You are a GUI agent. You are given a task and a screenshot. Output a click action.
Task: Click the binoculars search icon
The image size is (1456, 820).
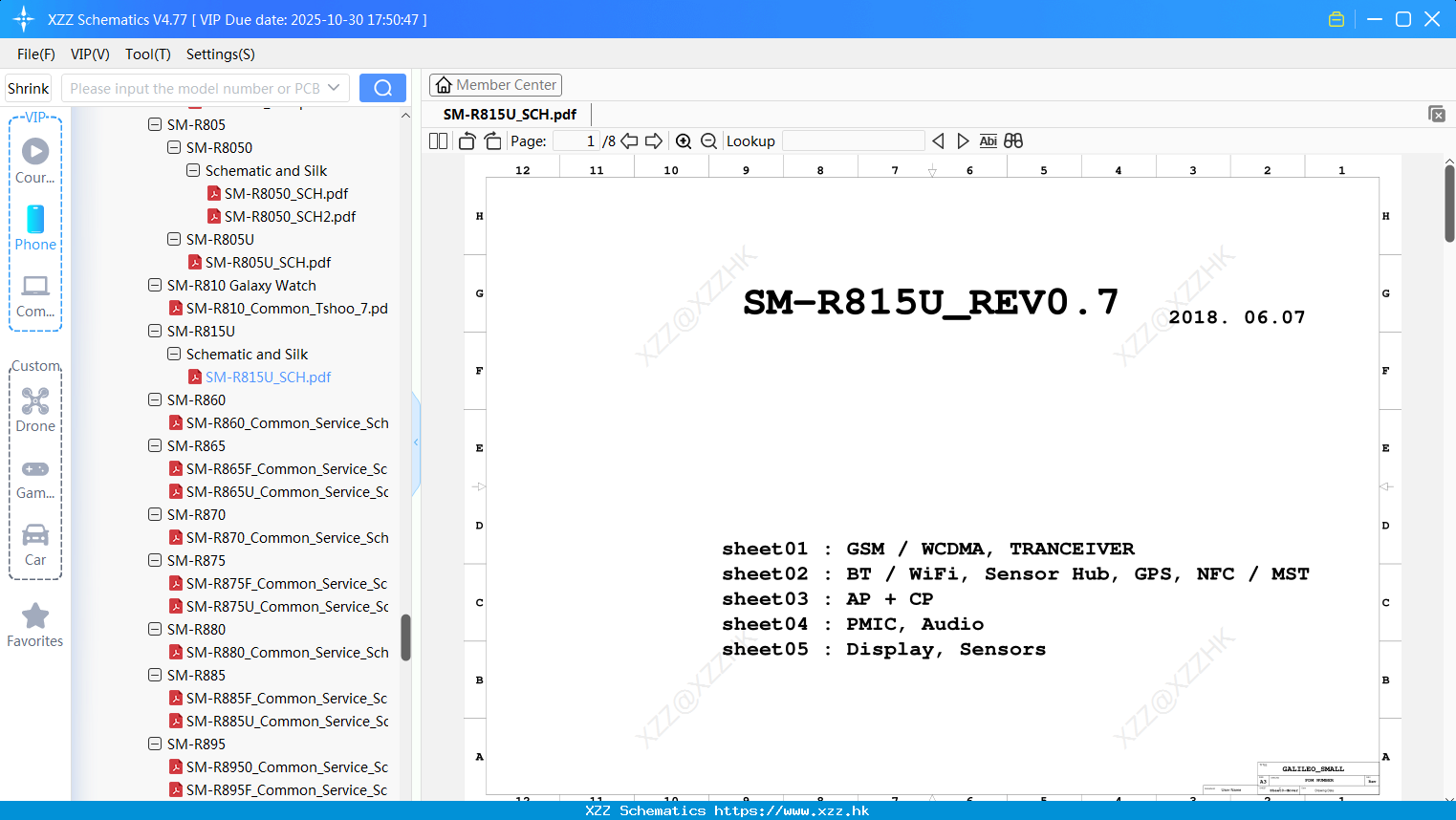[1013, 141]
